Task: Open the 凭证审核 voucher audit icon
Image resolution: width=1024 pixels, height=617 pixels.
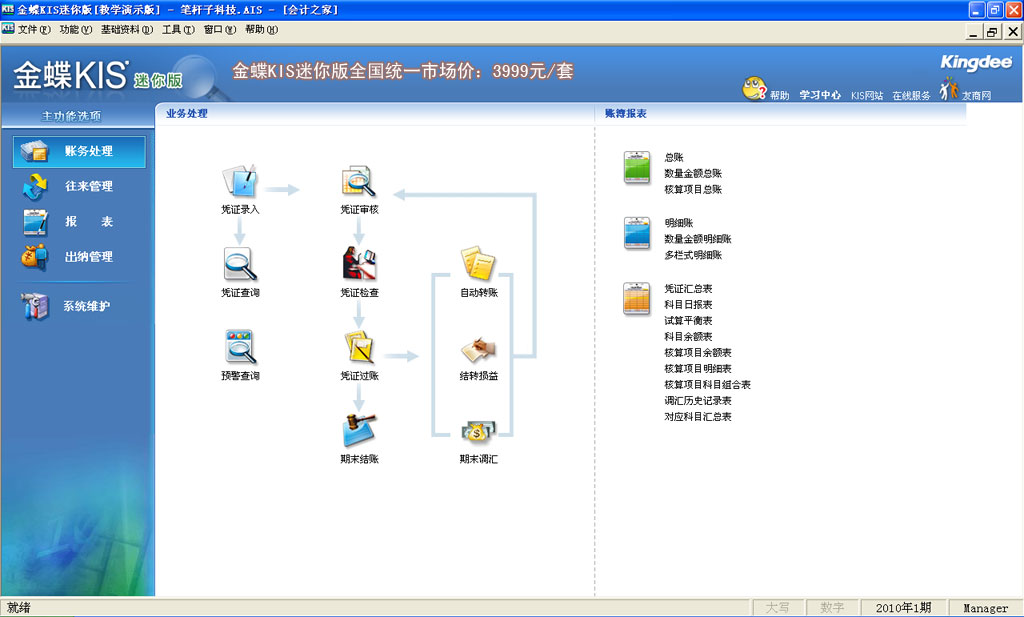Action: 359,182
